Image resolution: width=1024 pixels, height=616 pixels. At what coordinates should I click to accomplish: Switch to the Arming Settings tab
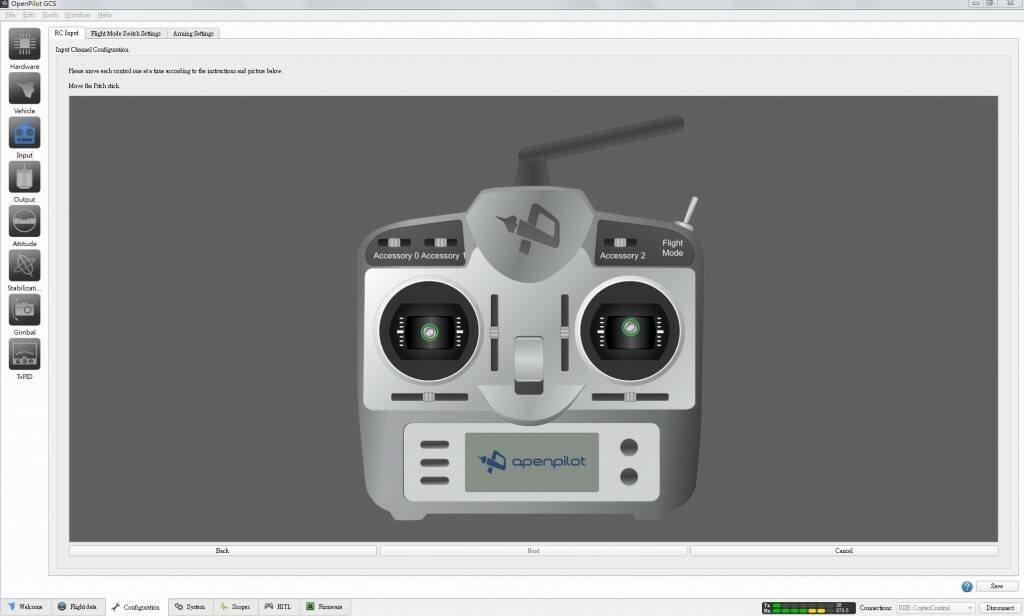(x=193, y=33)
